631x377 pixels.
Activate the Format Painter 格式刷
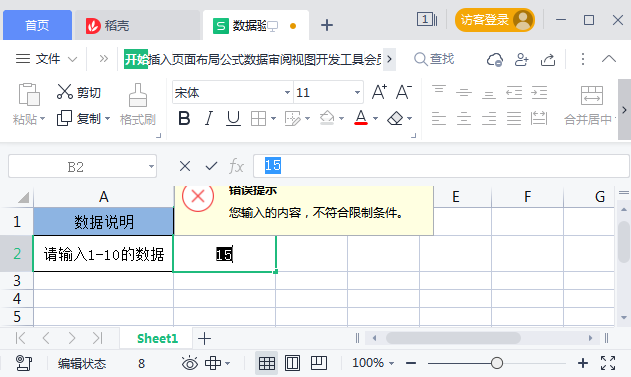pos(138,105)
